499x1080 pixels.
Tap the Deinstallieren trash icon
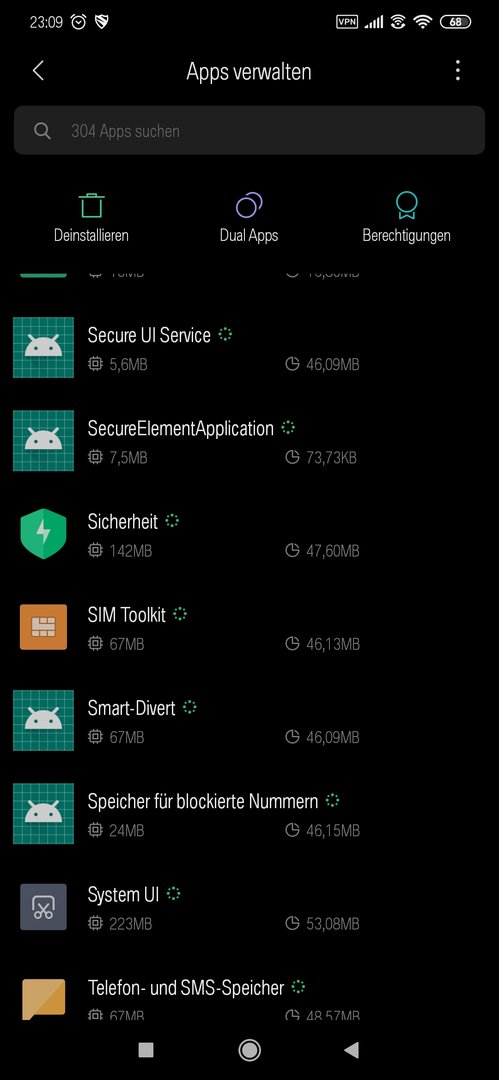tap(91, 205)
